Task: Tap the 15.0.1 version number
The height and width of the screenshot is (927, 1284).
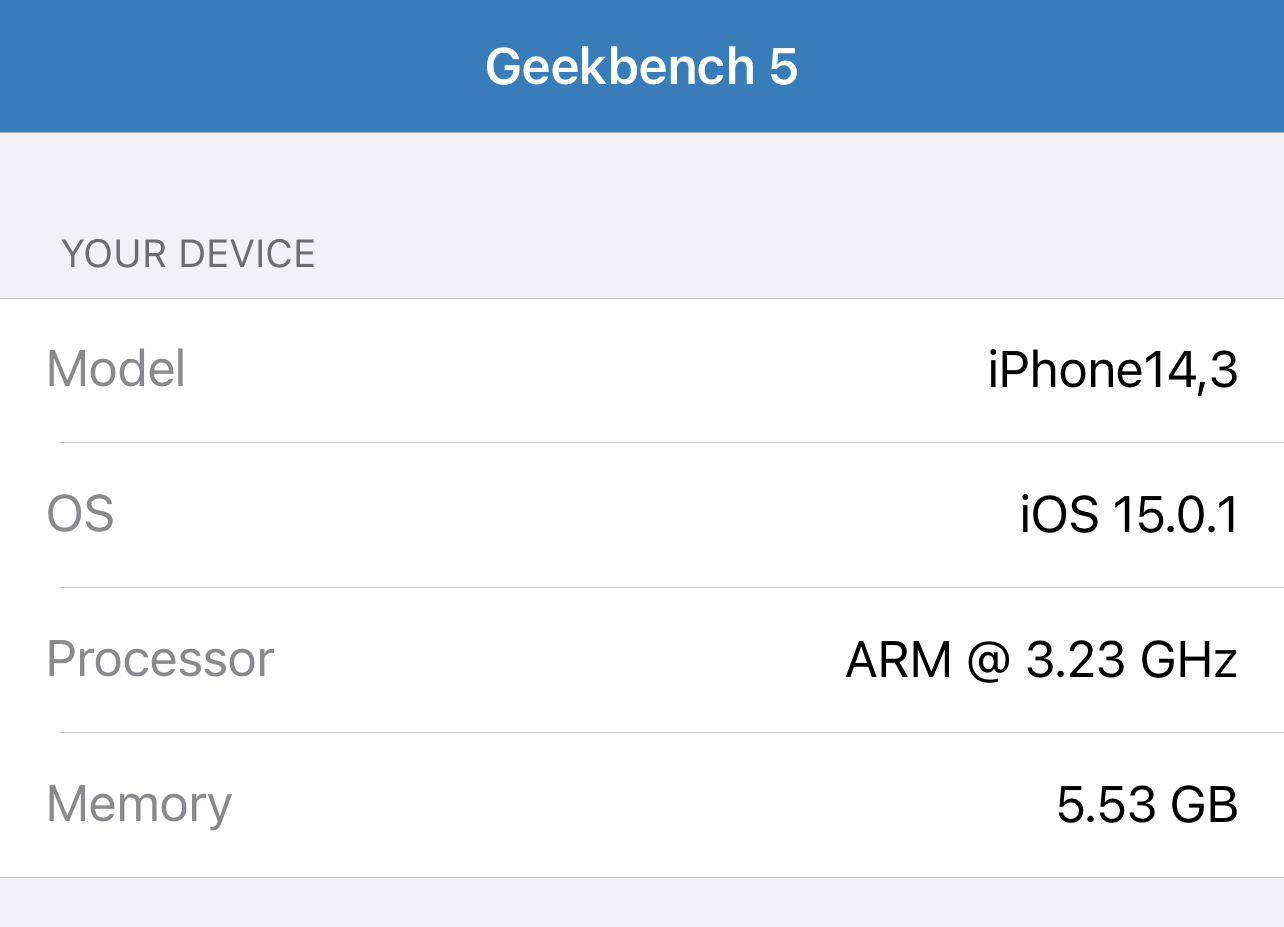Action: tap(1176, 515)
